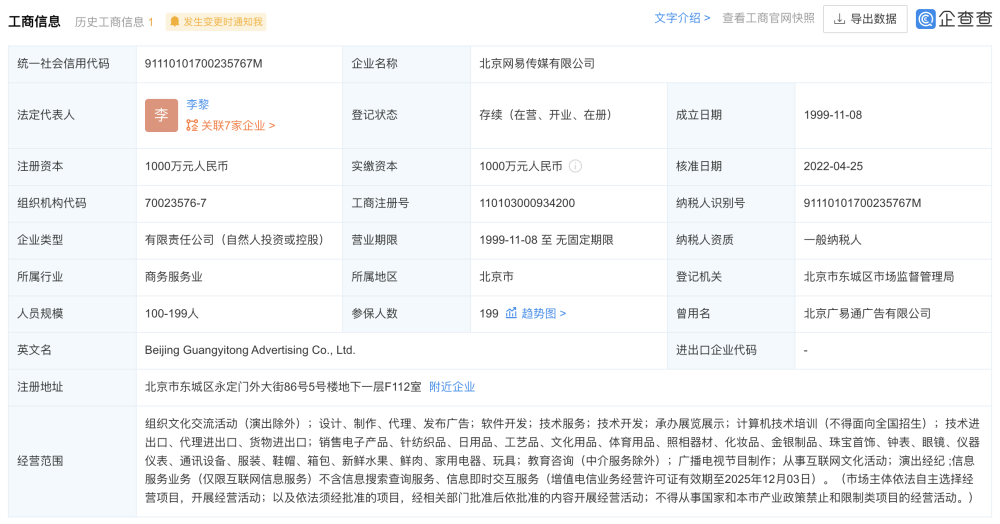Enable 发生变更时通知我 alert
The image size is (1000, 524).
click(216, 22)
